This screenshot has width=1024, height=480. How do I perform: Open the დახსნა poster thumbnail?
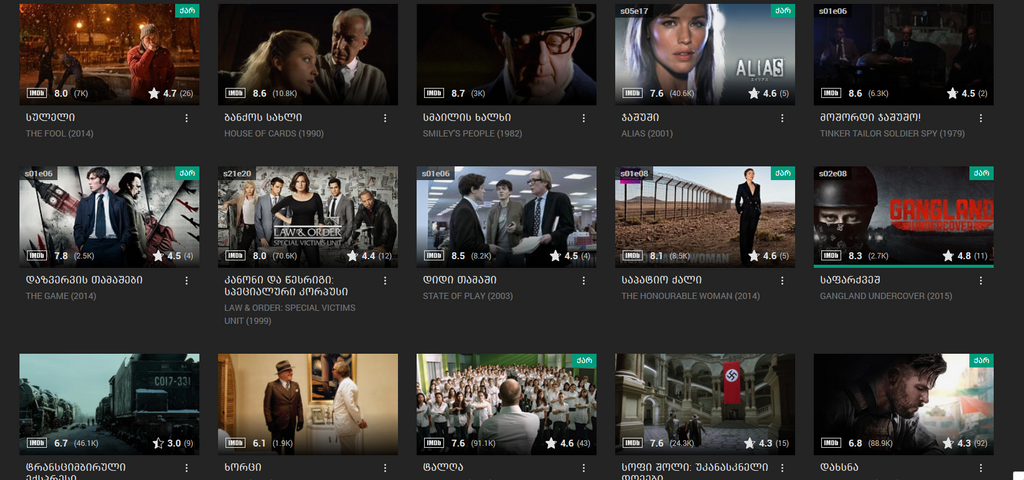click(904, 404)
